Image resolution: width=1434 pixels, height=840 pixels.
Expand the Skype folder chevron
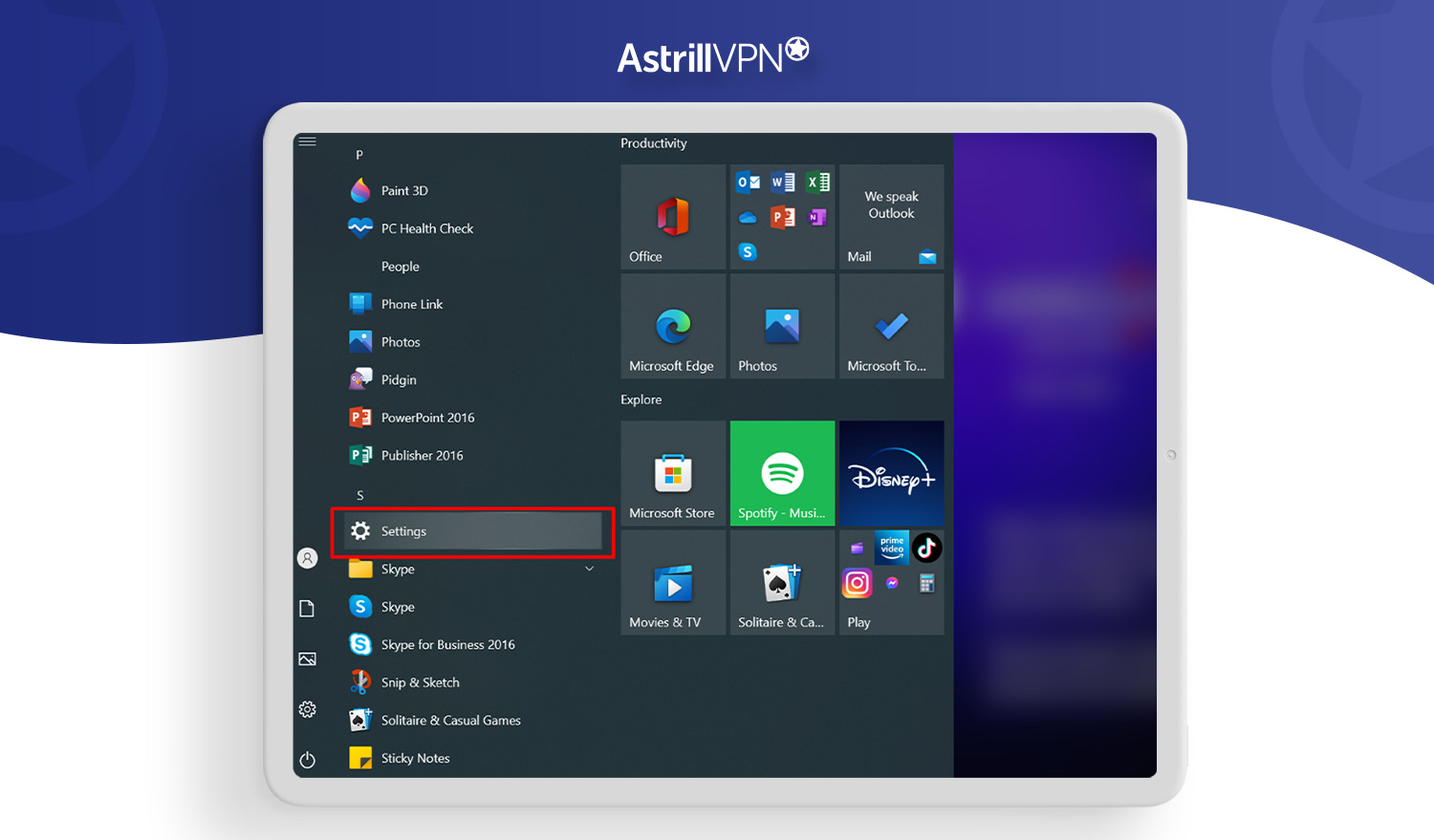[x=589, y=570]
